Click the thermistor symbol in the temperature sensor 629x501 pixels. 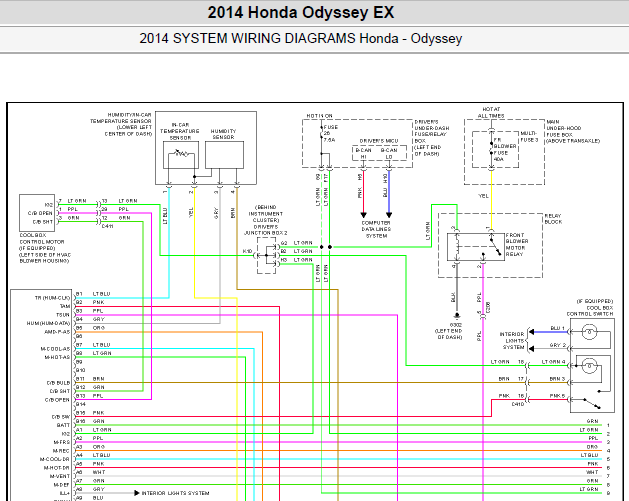coord(181,153)
